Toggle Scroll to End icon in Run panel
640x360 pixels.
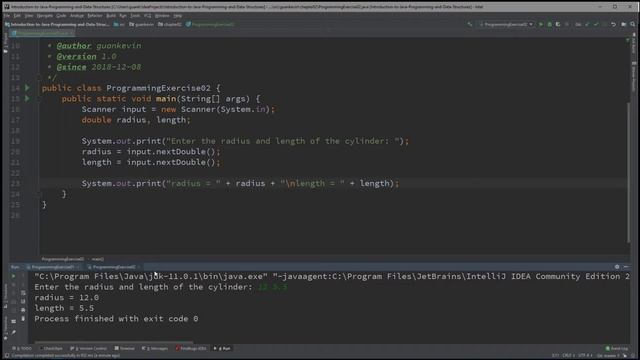23,301
